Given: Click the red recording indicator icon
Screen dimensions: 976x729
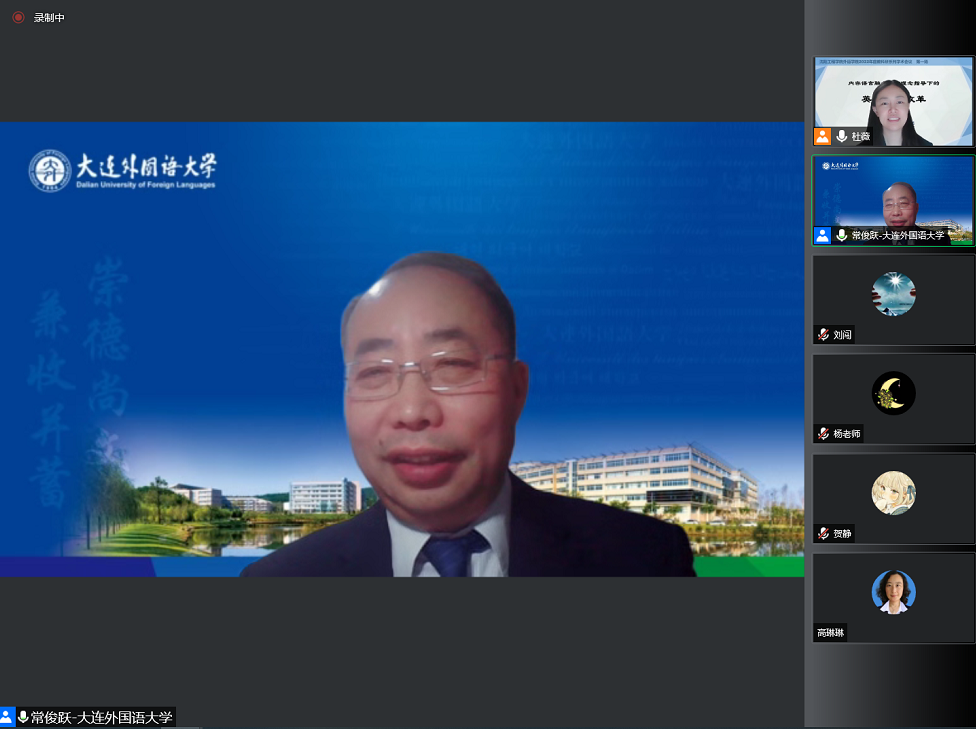Looking at the screenshot, I should [x=18, y=17].
